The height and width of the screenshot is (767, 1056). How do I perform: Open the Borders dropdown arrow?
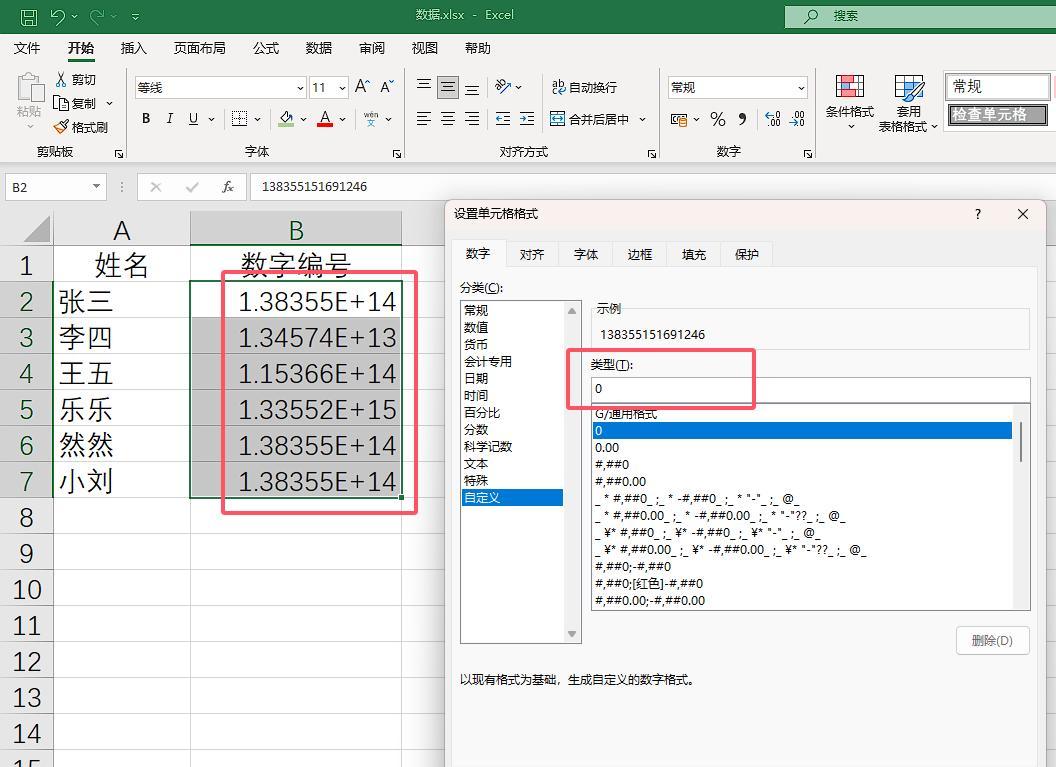point(257,119)
